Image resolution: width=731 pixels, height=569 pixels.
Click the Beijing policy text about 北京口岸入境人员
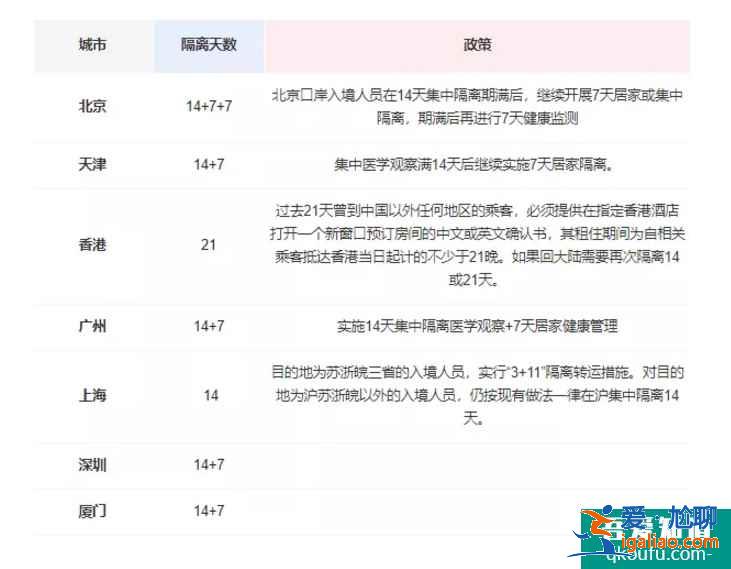[x=477, y=107]
